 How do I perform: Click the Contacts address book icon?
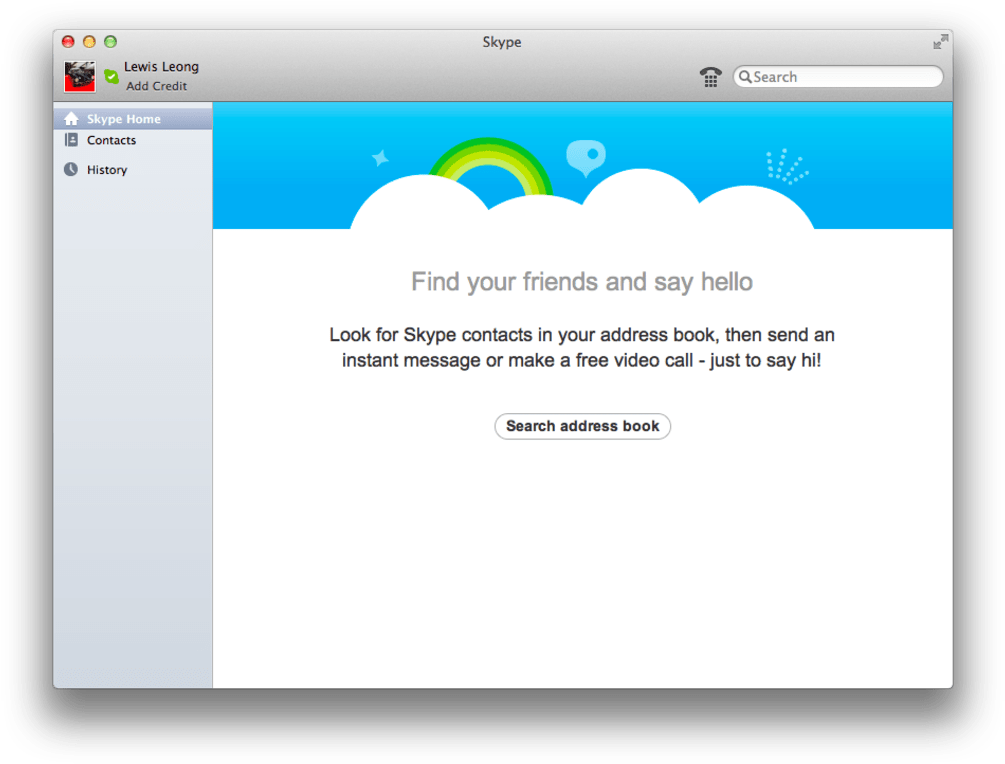(x=71, y=140)
